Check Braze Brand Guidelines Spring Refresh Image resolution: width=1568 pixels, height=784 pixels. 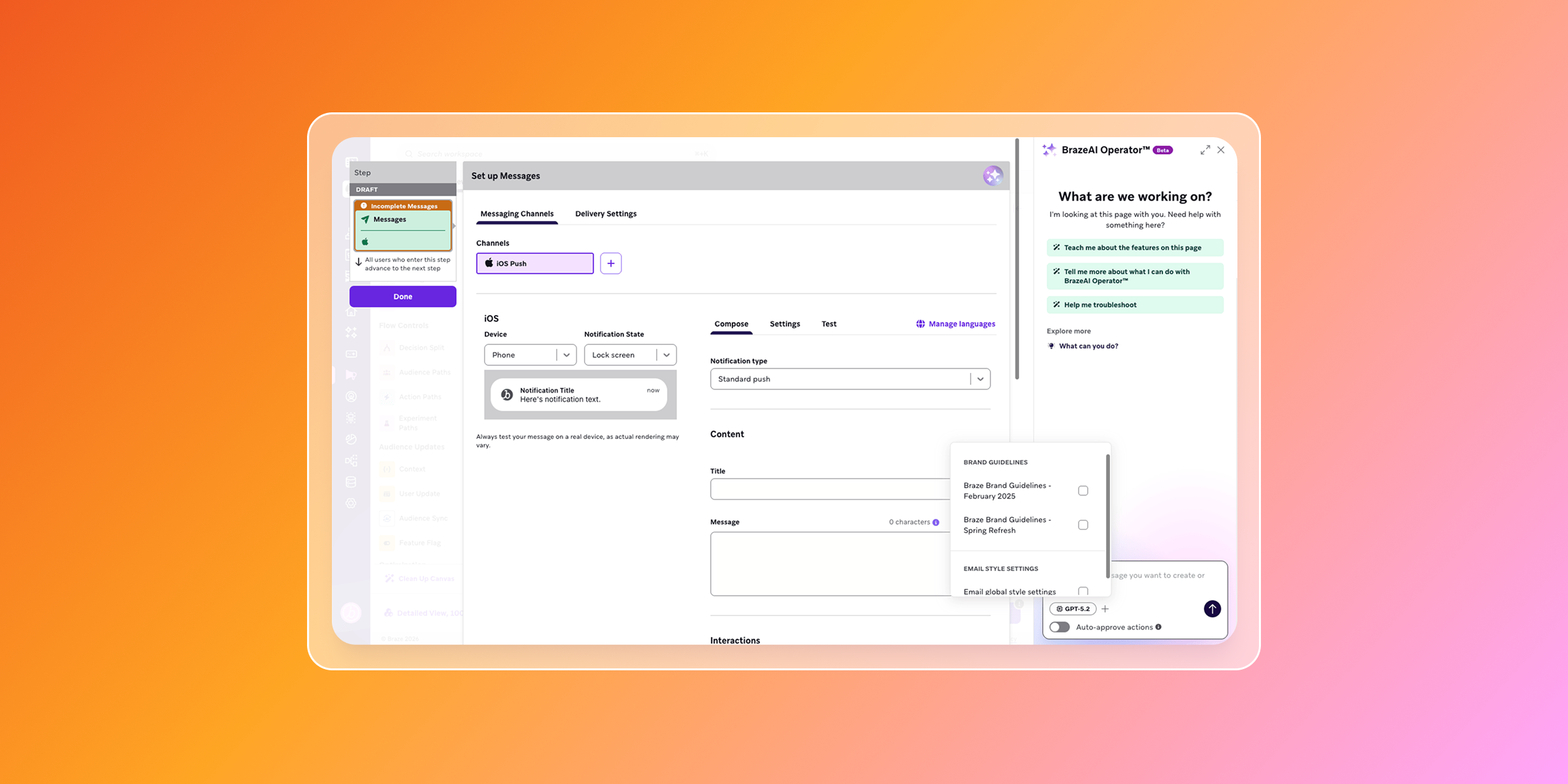[1083, 525]
